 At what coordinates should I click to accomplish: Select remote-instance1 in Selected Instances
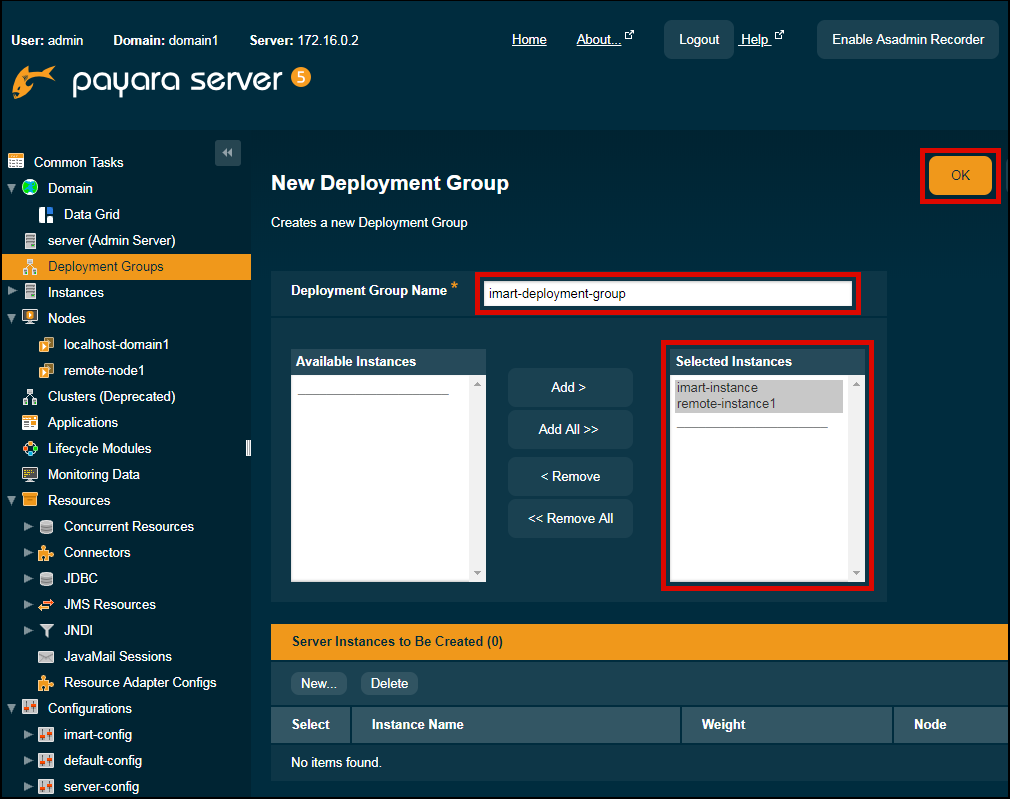pos(726,404)
